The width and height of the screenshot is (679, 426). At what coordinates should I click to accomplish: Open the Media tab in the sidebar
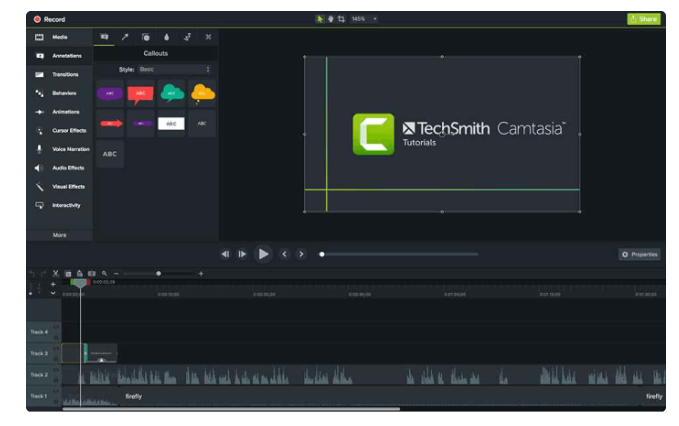[59, 37]
